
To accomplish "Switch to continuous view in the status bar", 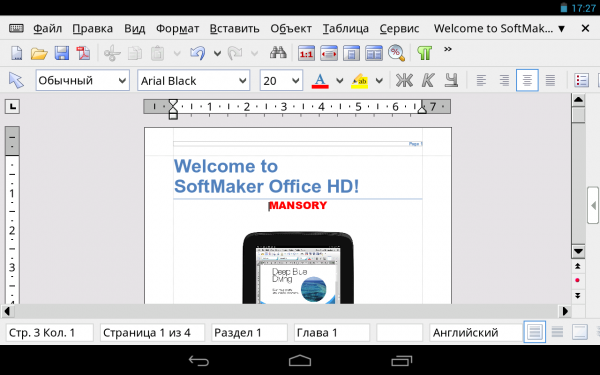I will [x=558, y=332].
